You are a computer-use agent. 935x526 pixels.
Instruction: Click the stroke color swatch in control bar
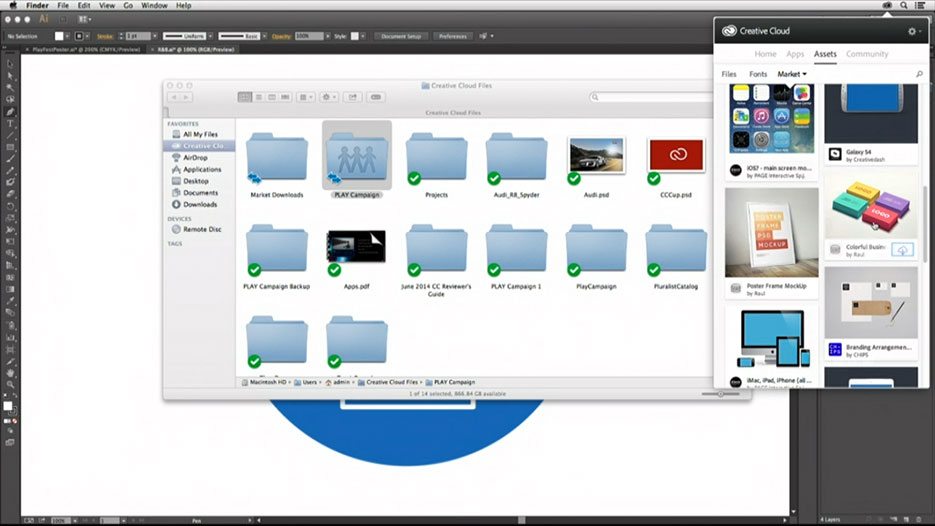click(x=79, y=36)
